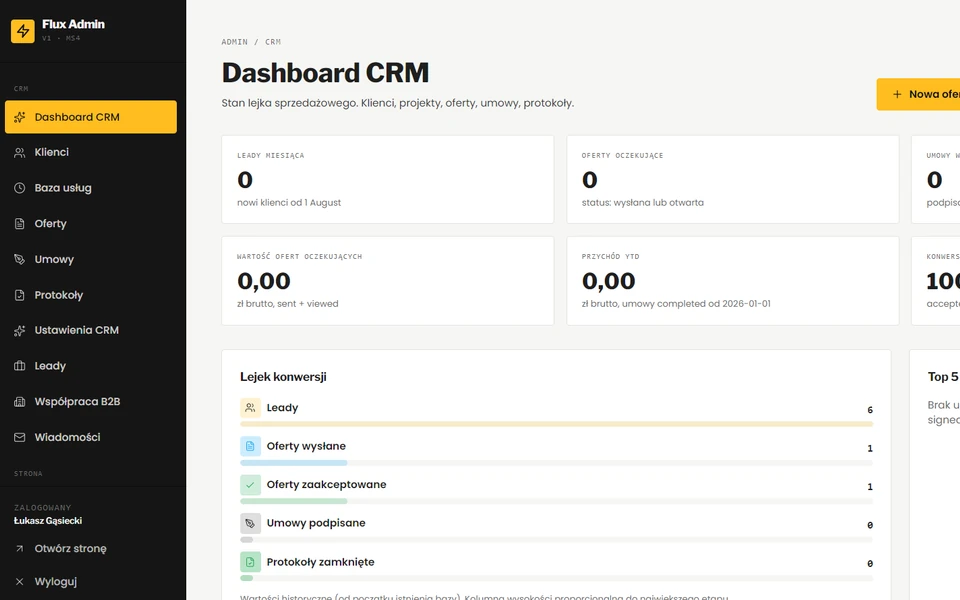Click the Baza usług clock icon

click(20, 188)
